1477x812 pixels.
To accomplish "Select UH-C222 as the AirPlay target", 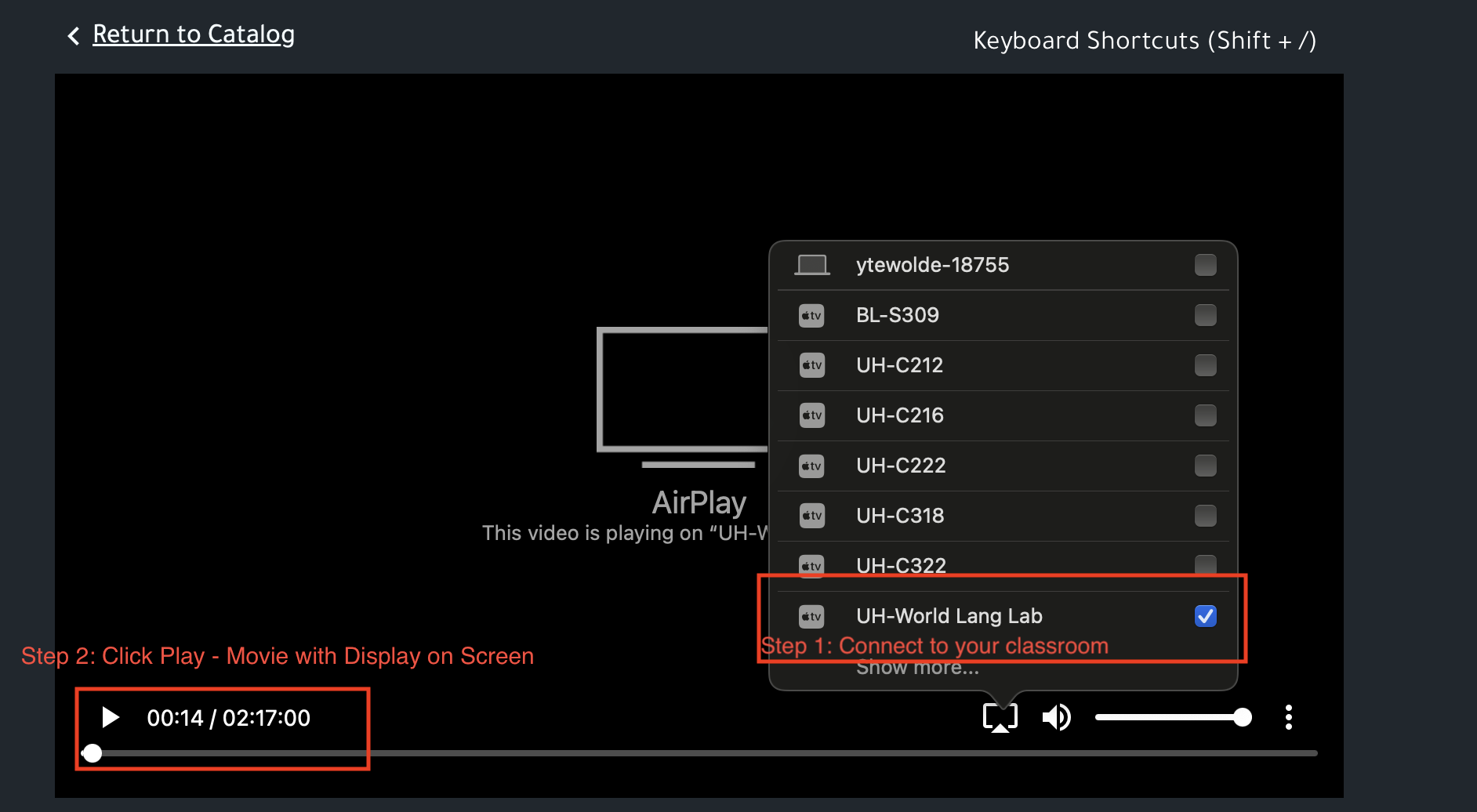I will click(x=1003, y=466).
